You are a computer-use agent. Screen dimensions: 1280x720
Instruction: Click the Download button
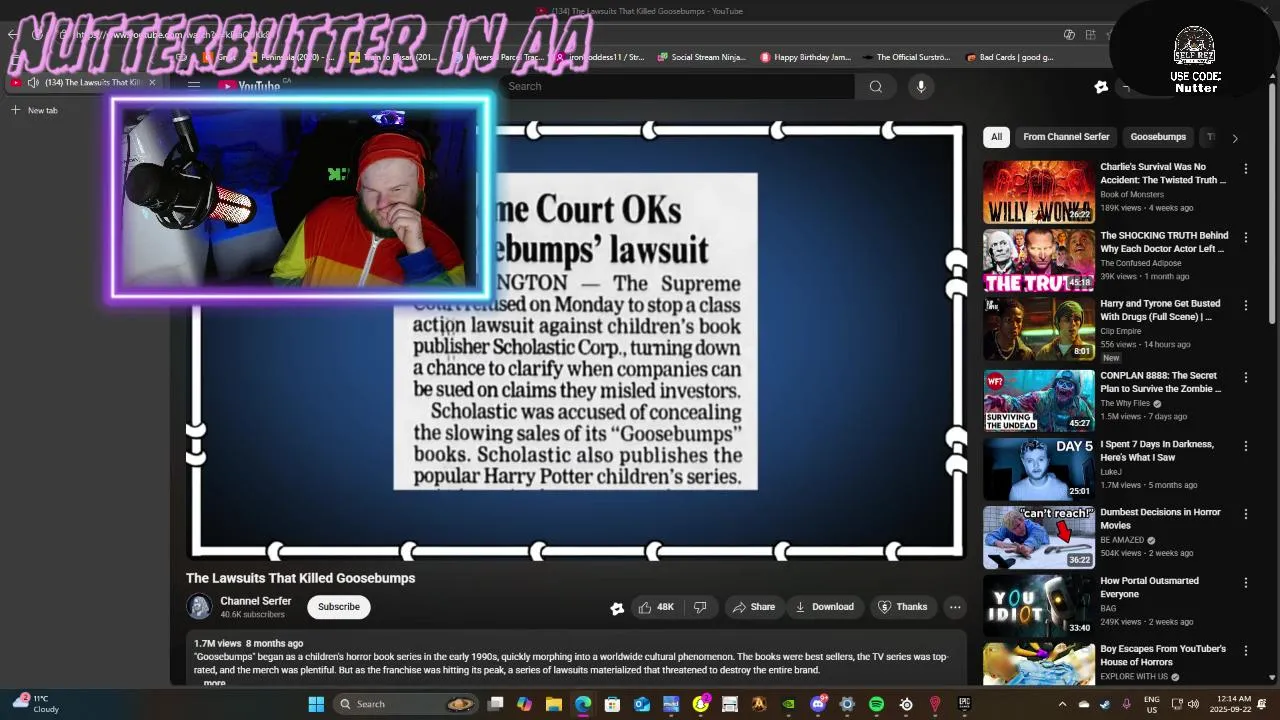(x=825, y=607)
